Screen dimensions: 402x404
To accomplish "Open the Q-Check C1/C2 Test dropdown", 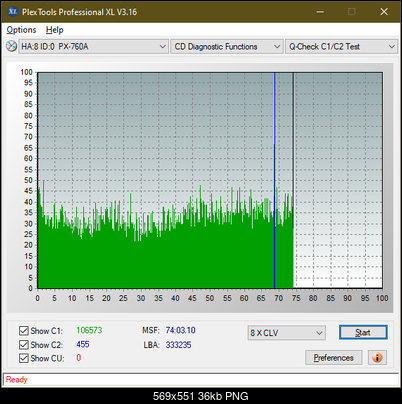I will pos(341,47).
